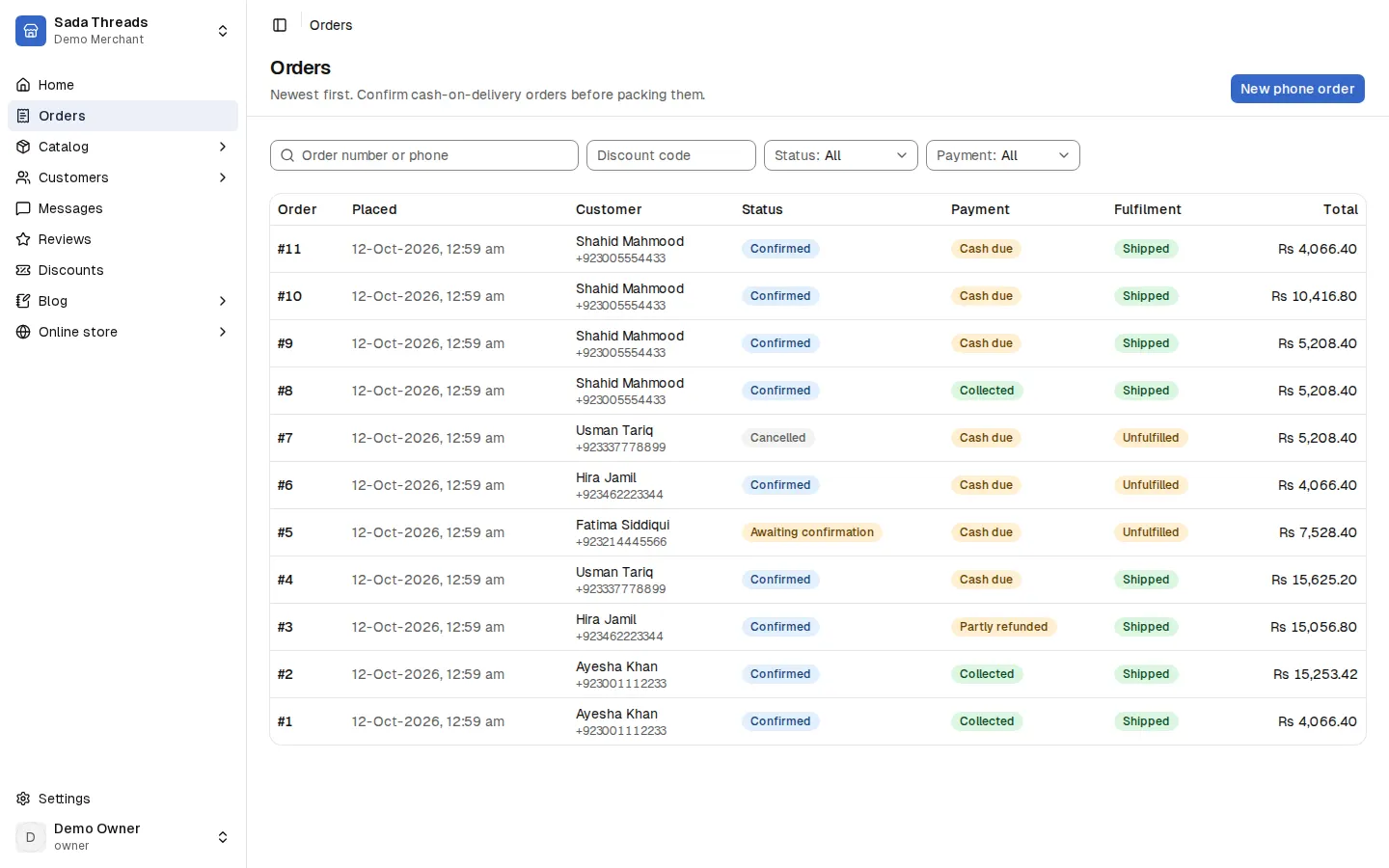Click the Unfulfilled badge on order #6
The image size is (1389, 868).
(1151, 485)
